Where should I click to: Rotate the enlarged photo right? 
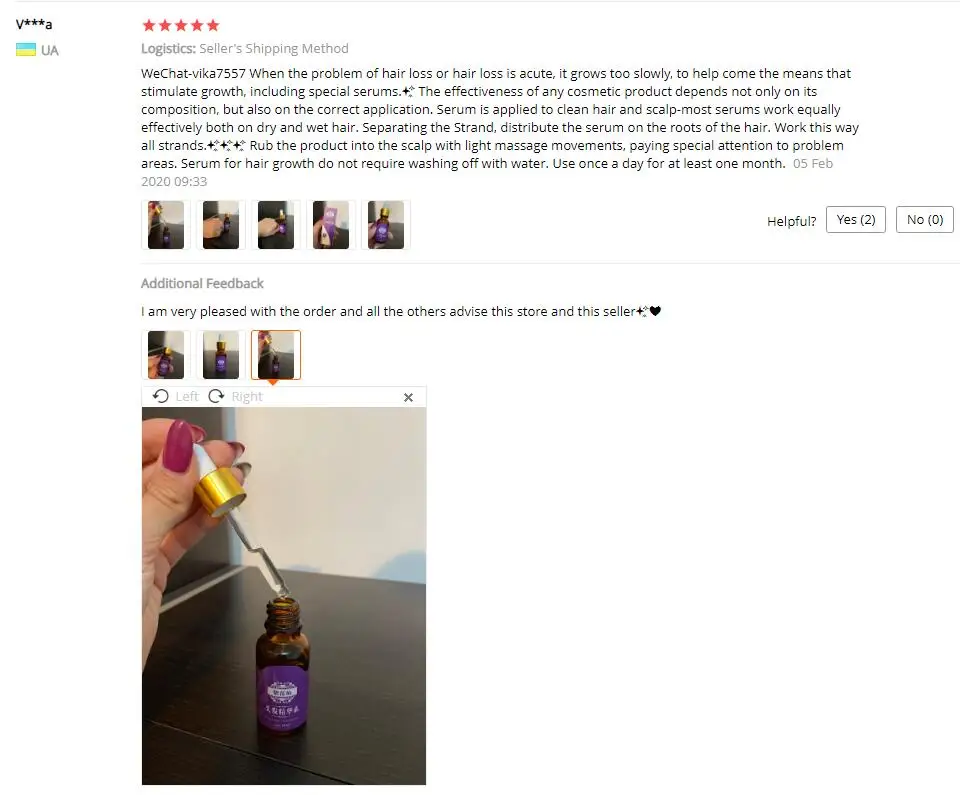tap(216, 396)
